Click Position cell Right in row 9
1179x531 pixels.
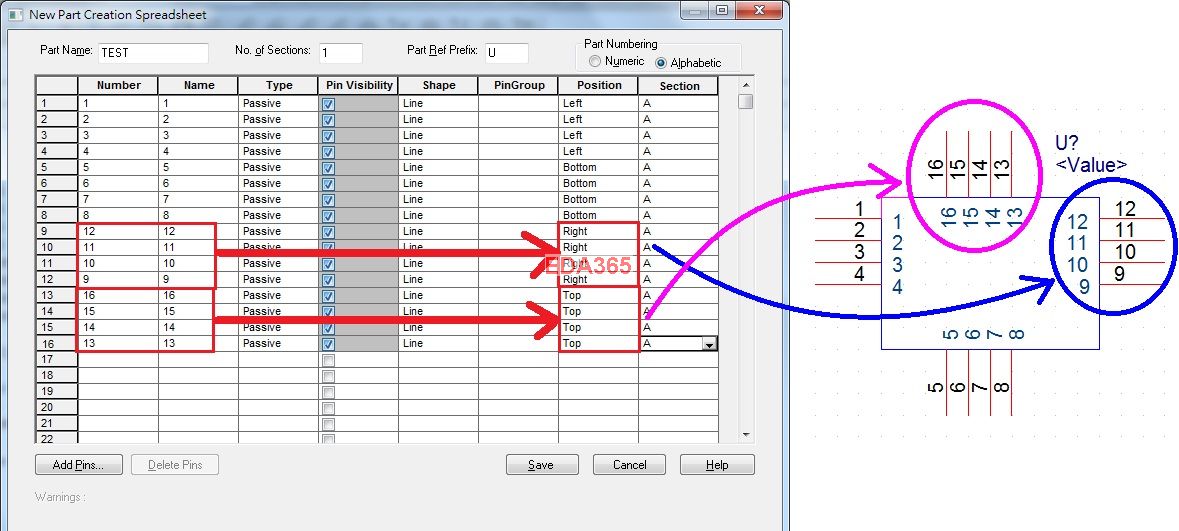(599, 232)
